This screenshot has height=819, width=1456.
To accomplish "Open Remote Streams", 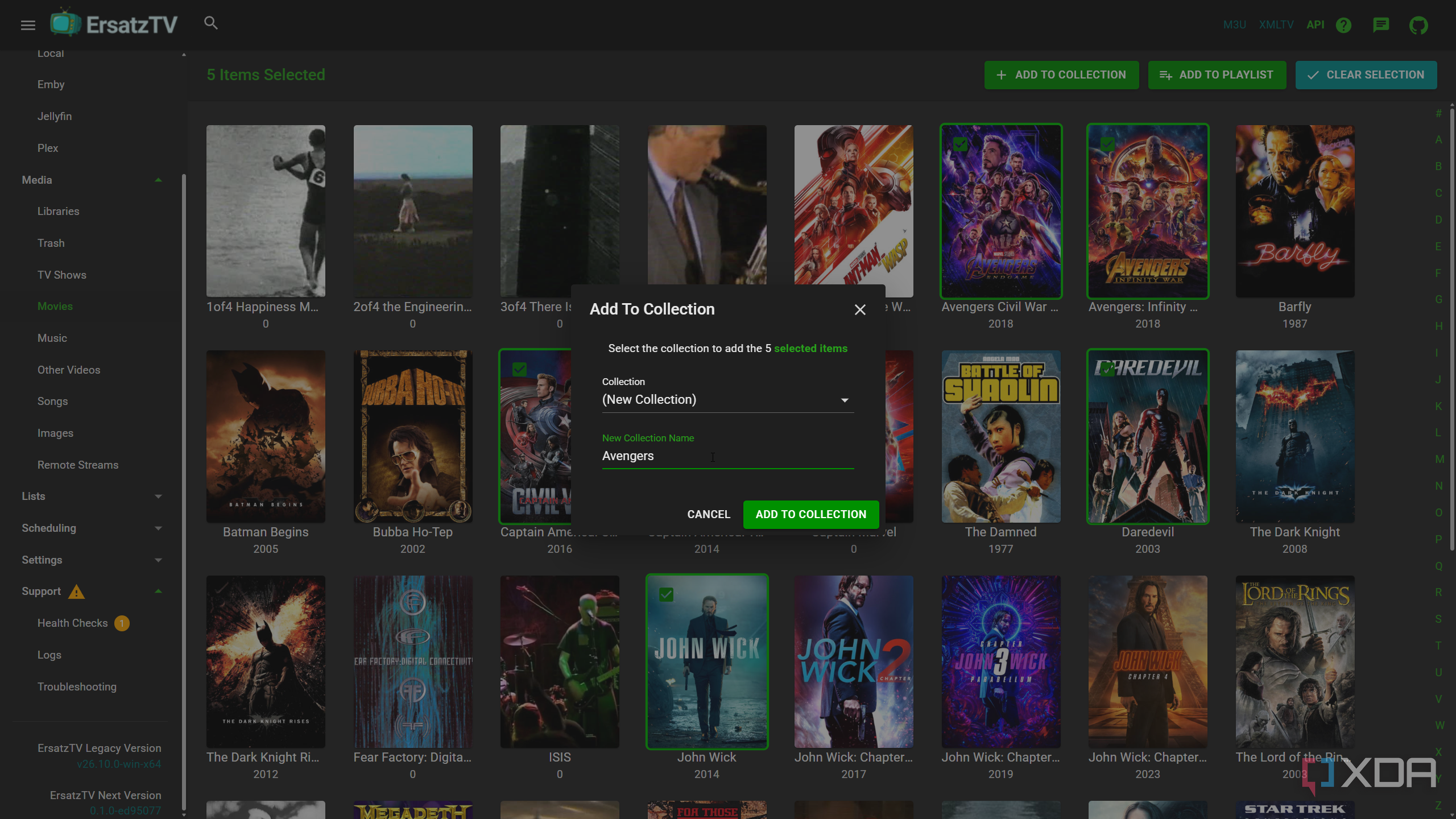I will click(78, 465).
